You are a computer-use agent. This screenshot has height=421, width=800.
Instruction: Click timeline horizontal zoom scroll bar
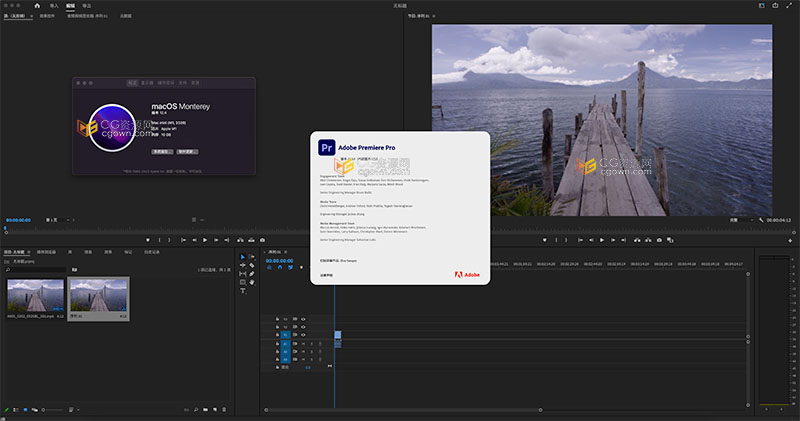point(403,410)
